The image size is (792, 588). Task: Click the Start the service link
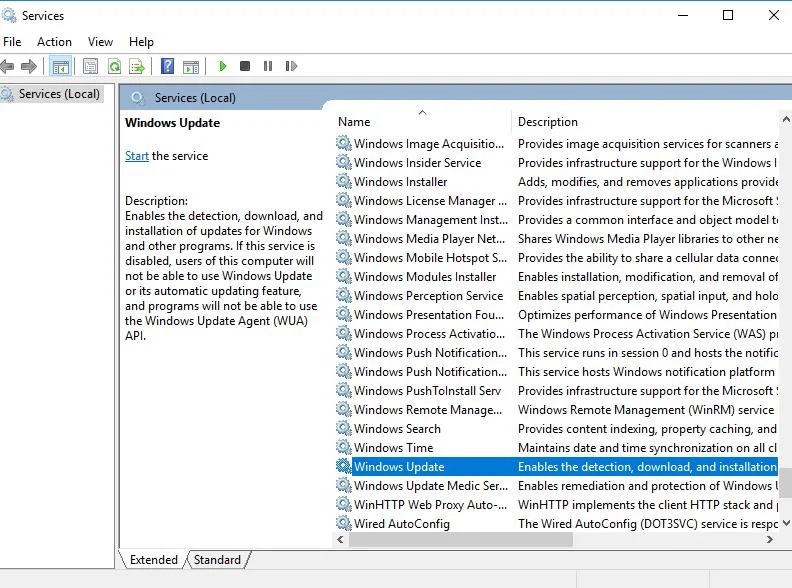136,156
